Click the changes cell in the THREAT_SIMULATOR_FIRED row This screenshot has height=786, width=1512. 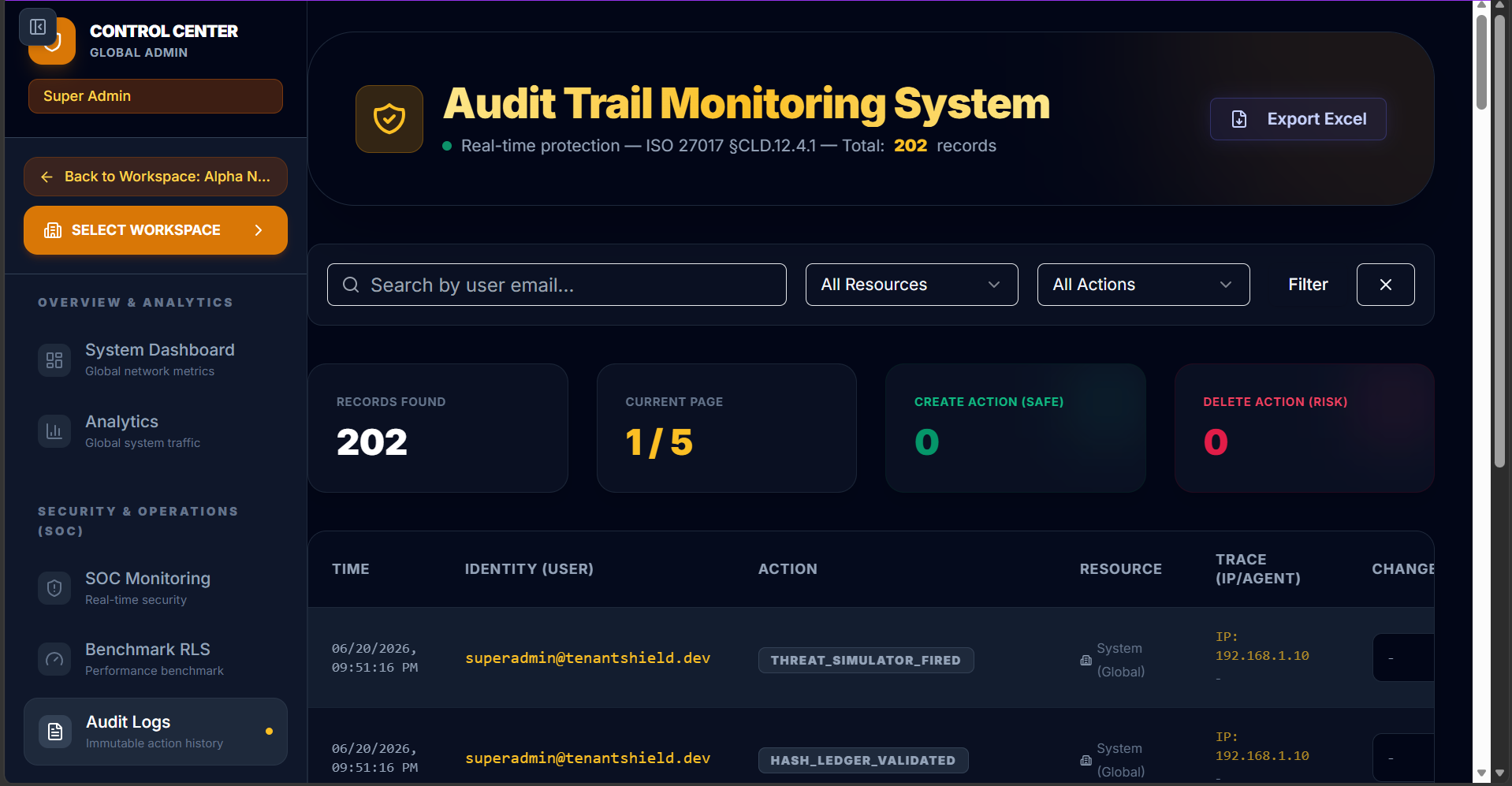click(x=1403, y=657)
